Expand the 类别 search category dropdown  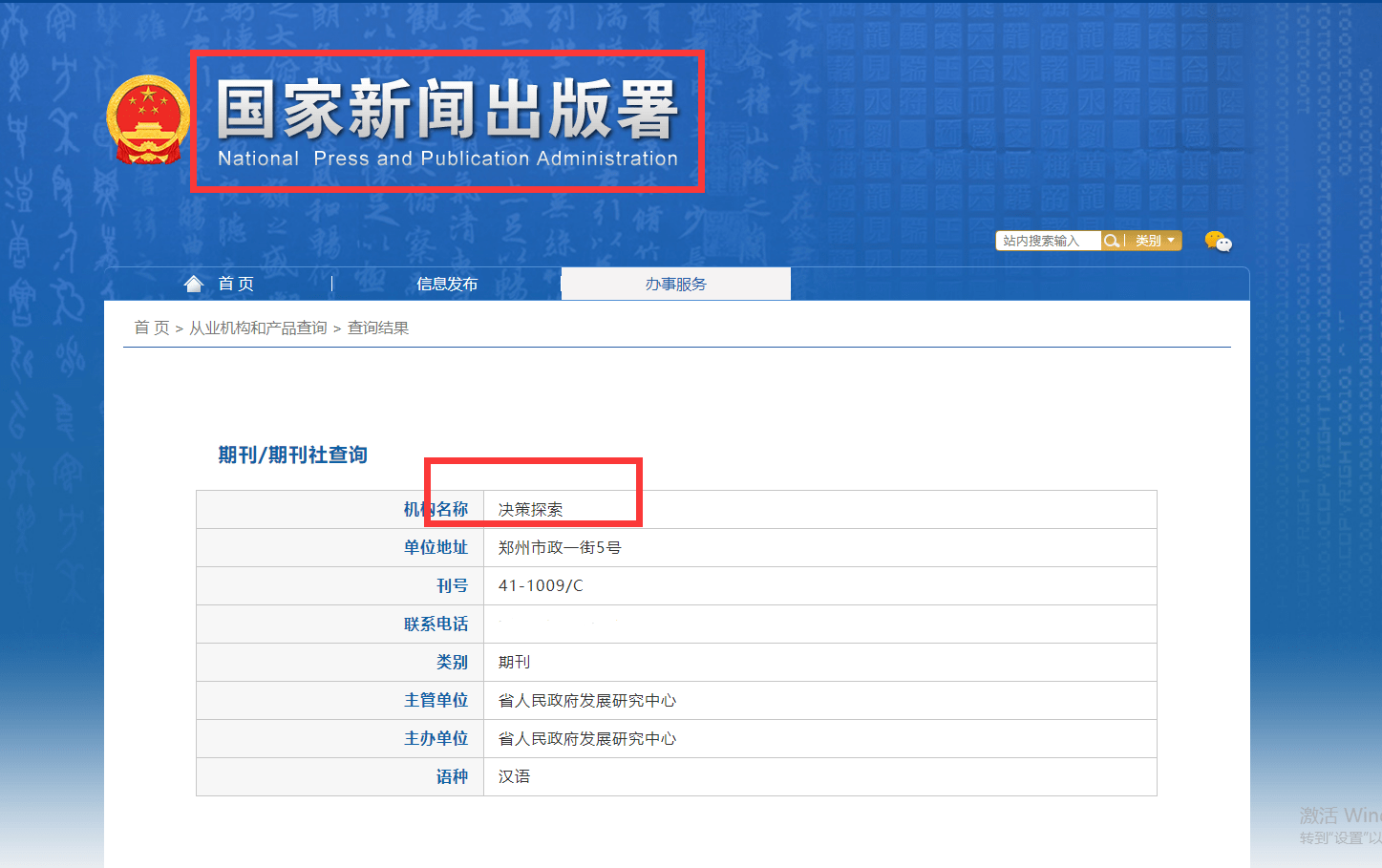(x=1155, y=241)
